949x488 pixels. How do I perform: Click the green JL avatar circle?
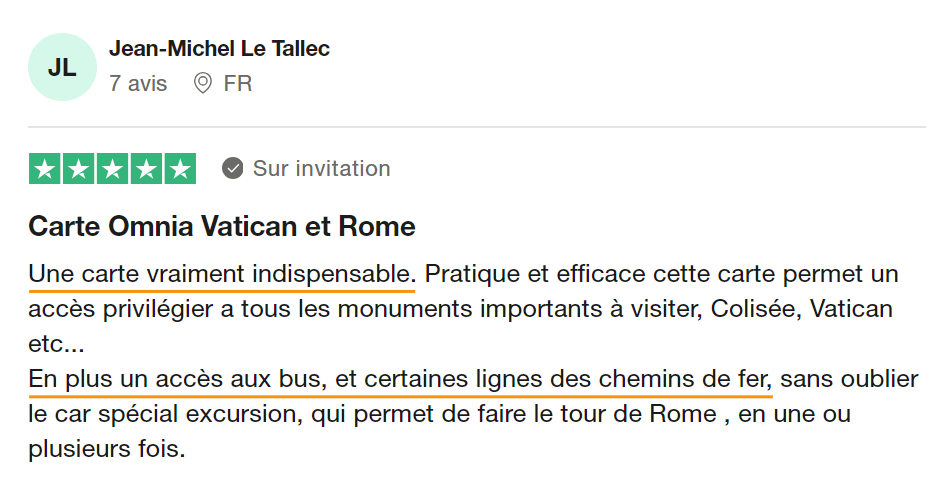(x=62, y=67)
